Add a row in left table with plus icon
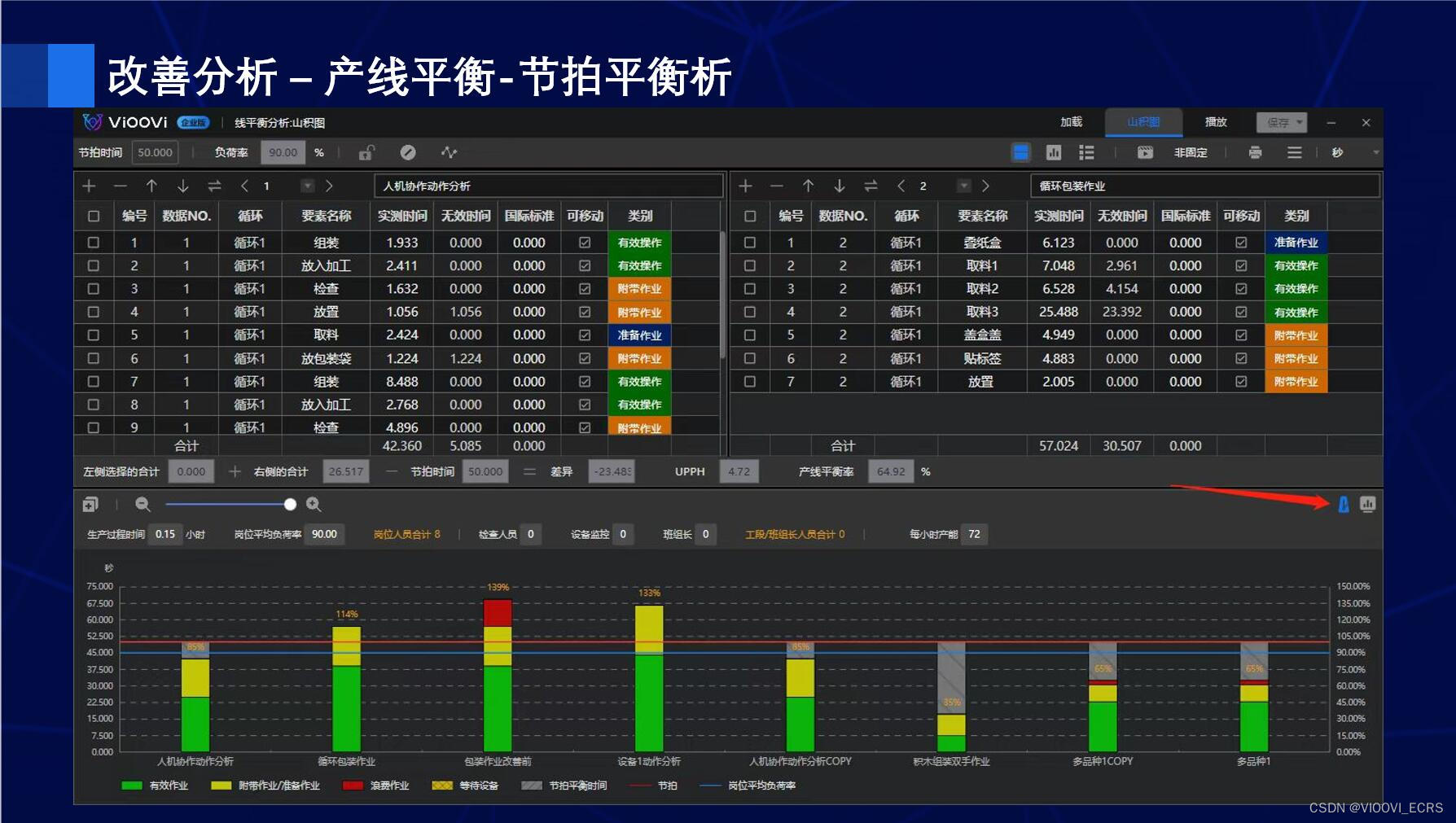 (89, 186)
